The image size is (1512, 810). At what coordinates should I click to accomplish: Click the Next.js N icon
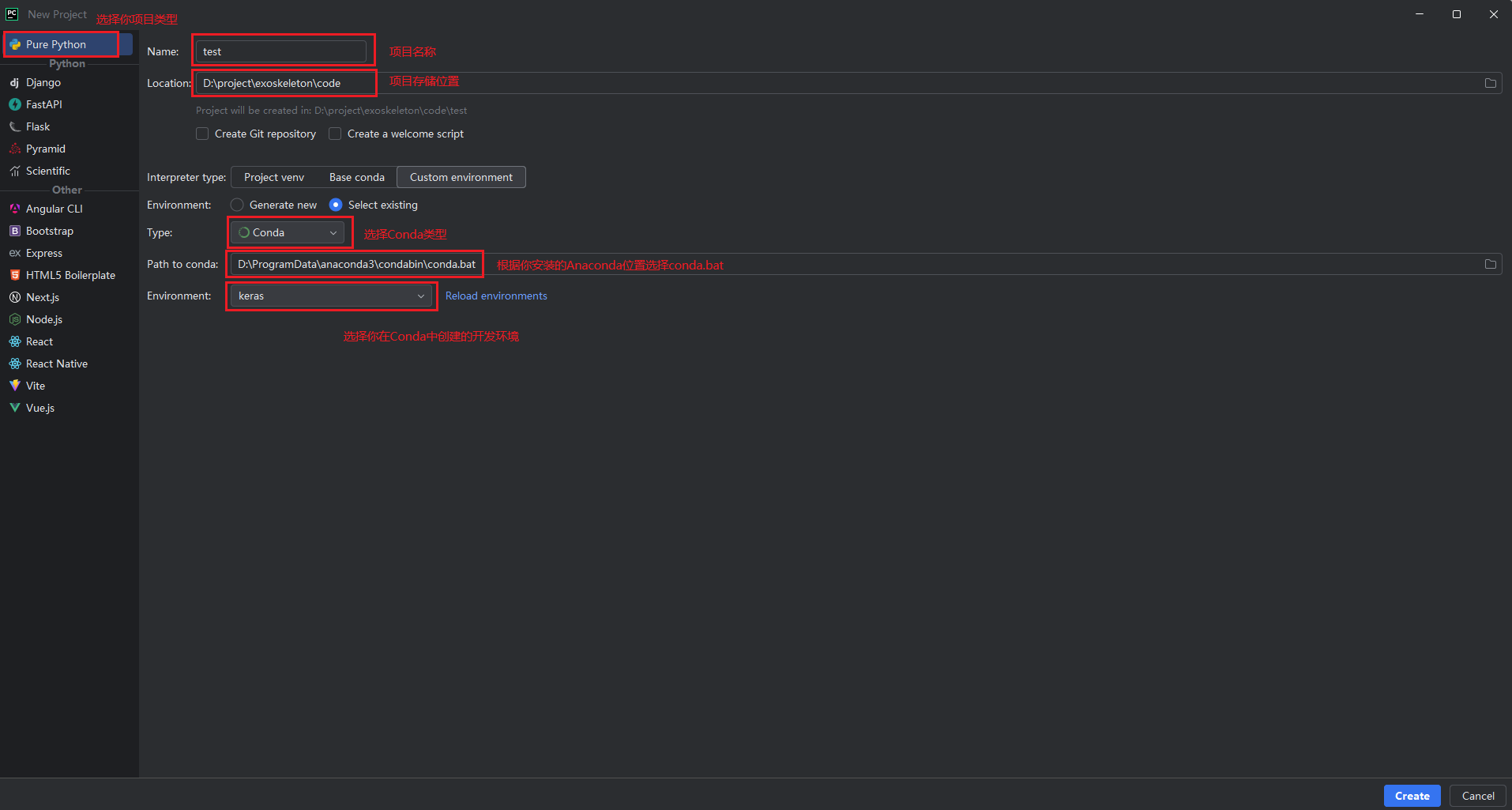[15, 297]
